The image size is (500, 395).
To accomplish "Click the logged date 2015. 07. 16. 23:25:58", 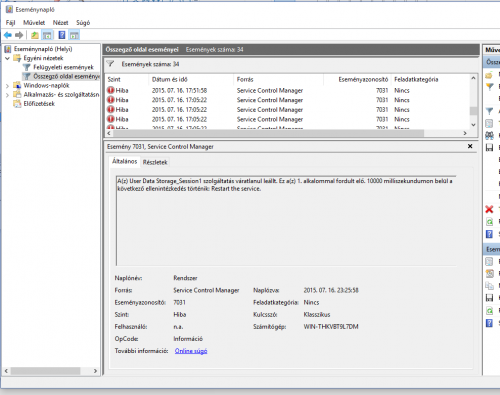I will coord(331,290).
